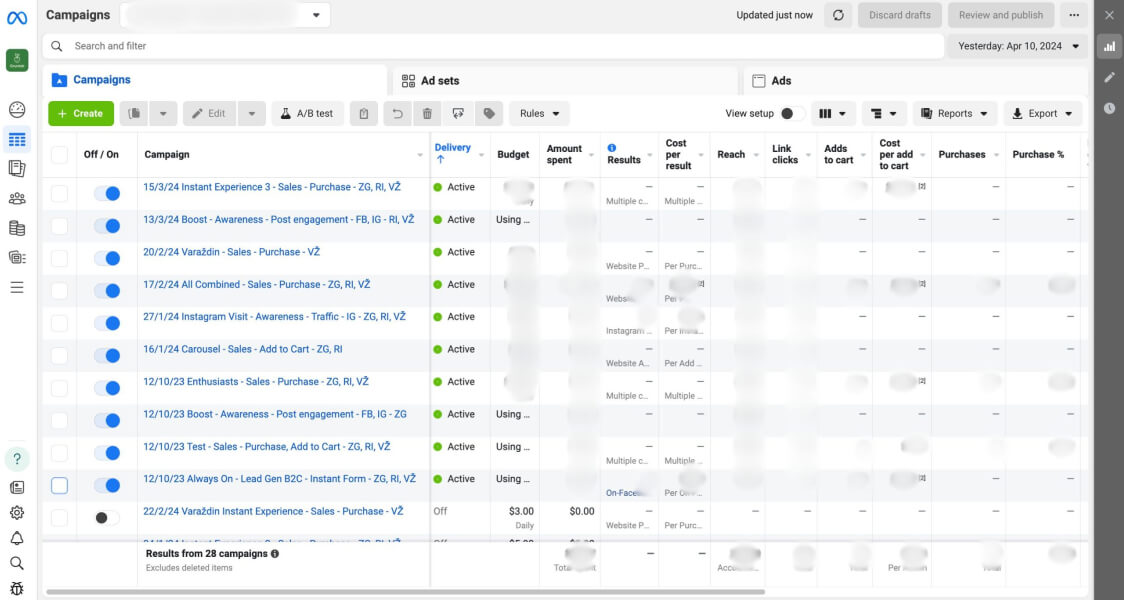Click the clipboard test icon in toolbar

pos(364,113)
